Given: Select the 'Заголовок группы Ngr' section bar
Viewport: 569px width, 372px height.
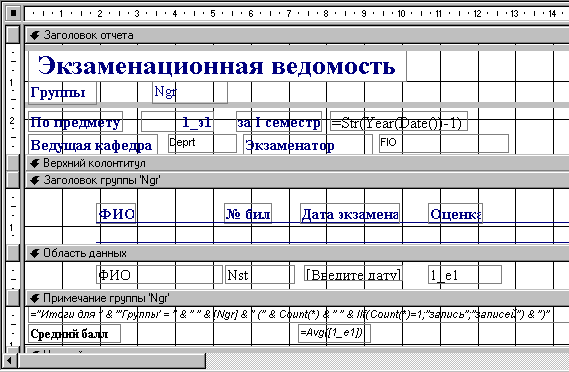Looking at the screenshot, I should (297, 180).
